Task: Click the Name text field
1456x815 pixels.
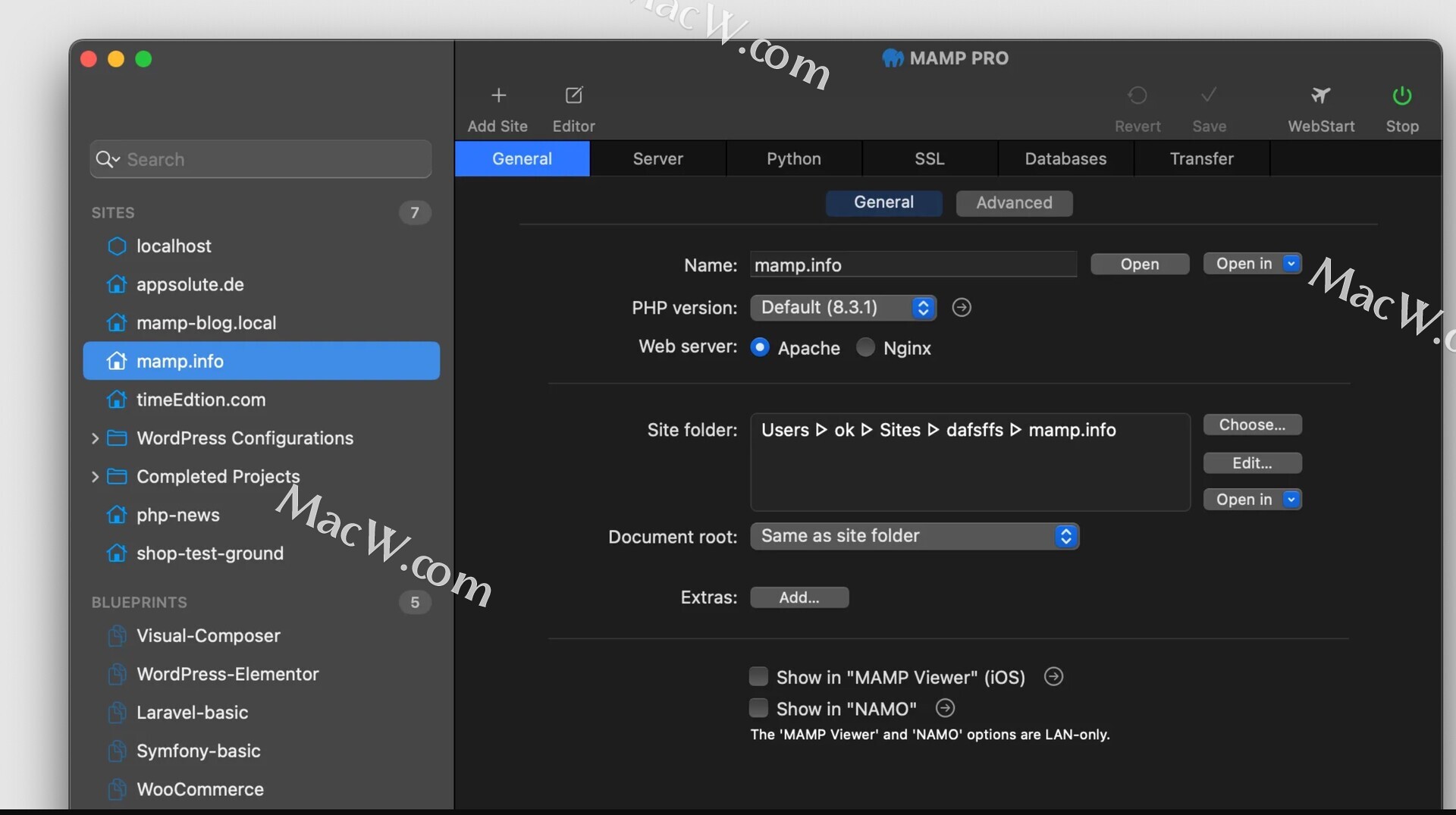Action: pyautogui.click(x=913, y=265)
